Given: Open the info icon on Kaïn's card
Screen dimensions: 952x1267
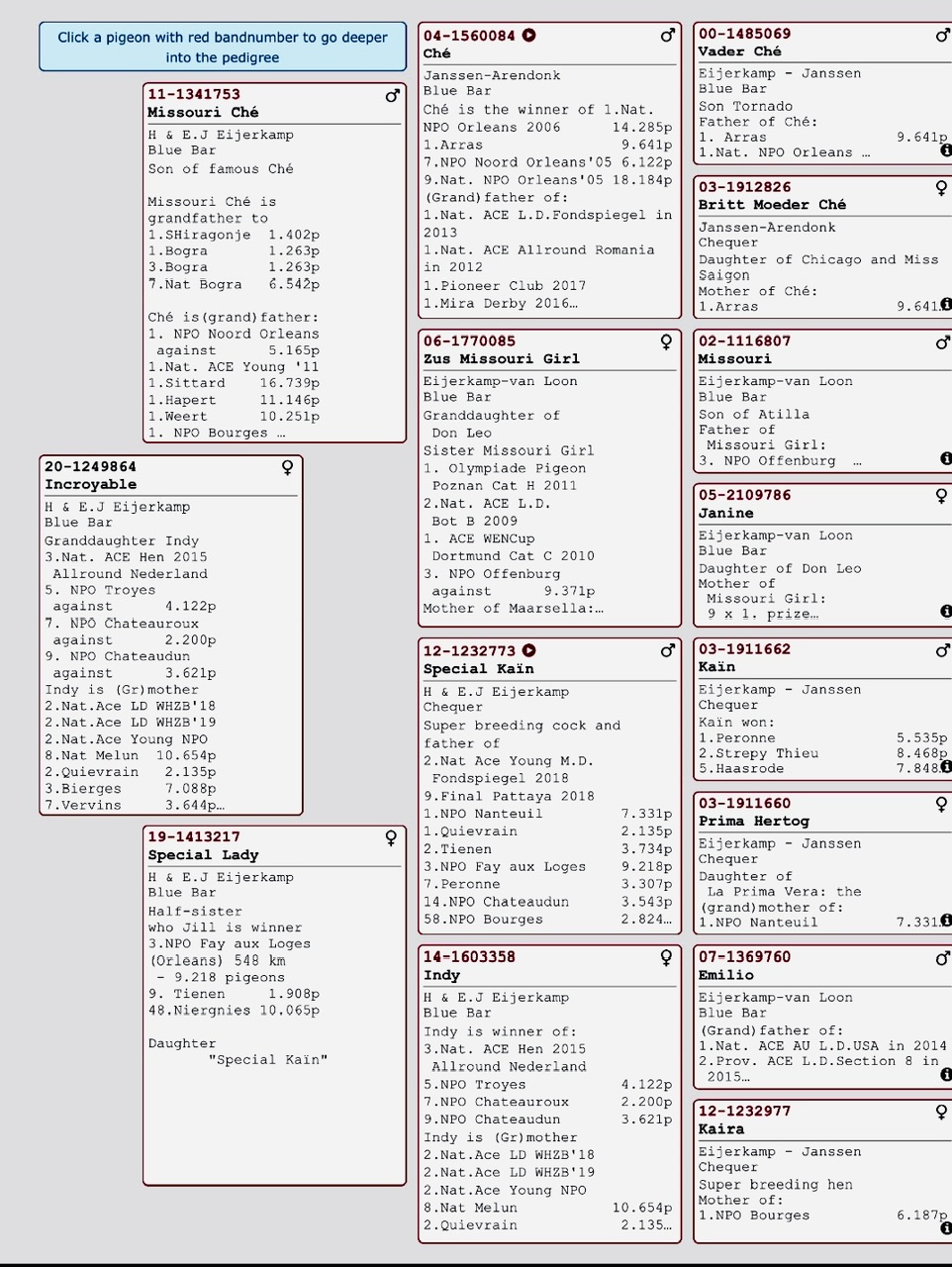Looking at the screenshot, I should (945, 766).
